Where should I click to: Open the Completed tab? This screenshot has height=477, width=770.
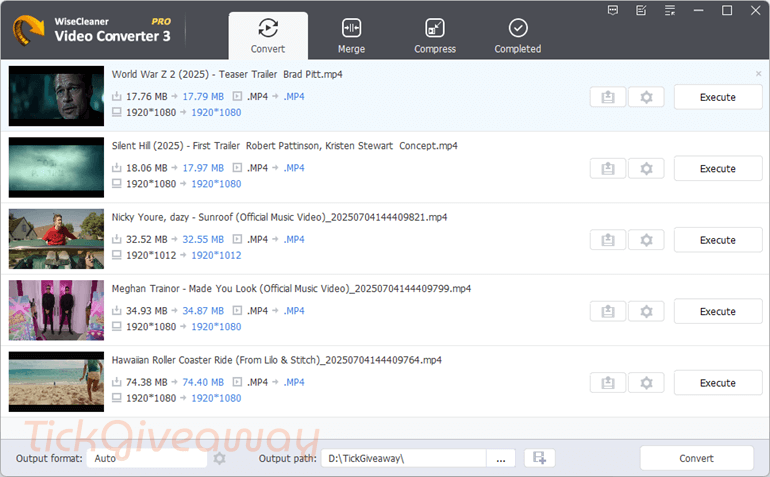518,36
